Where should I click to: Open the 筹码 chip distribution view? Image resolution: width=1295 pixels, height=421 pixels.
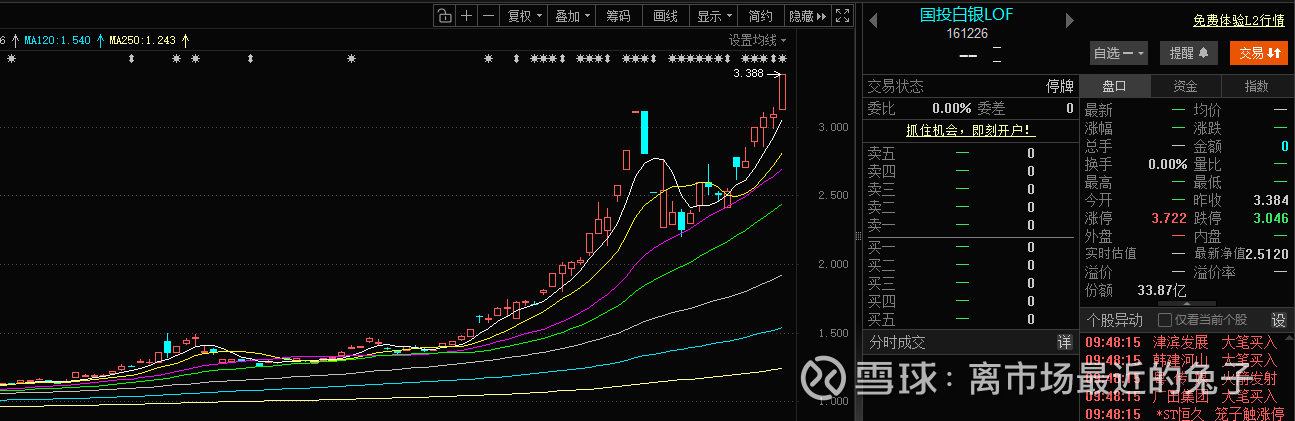(619, 15)
